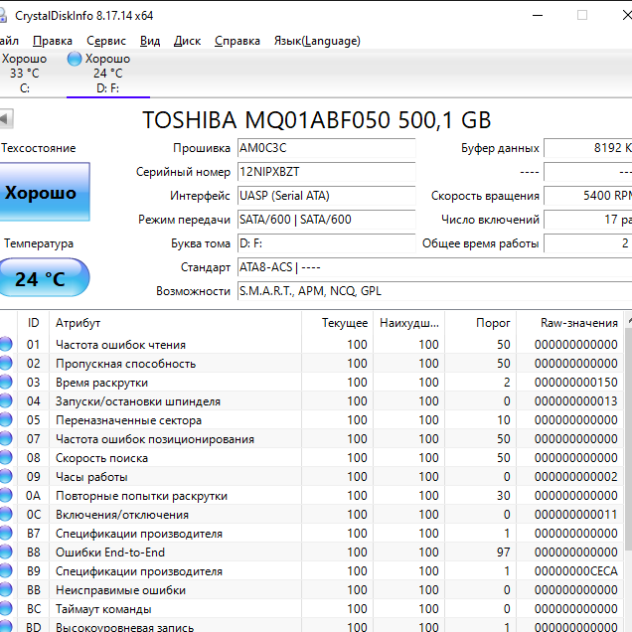Select row Запуски/остановки шпинделя
This screenshot has height=632, width=632.
[312, 401]
